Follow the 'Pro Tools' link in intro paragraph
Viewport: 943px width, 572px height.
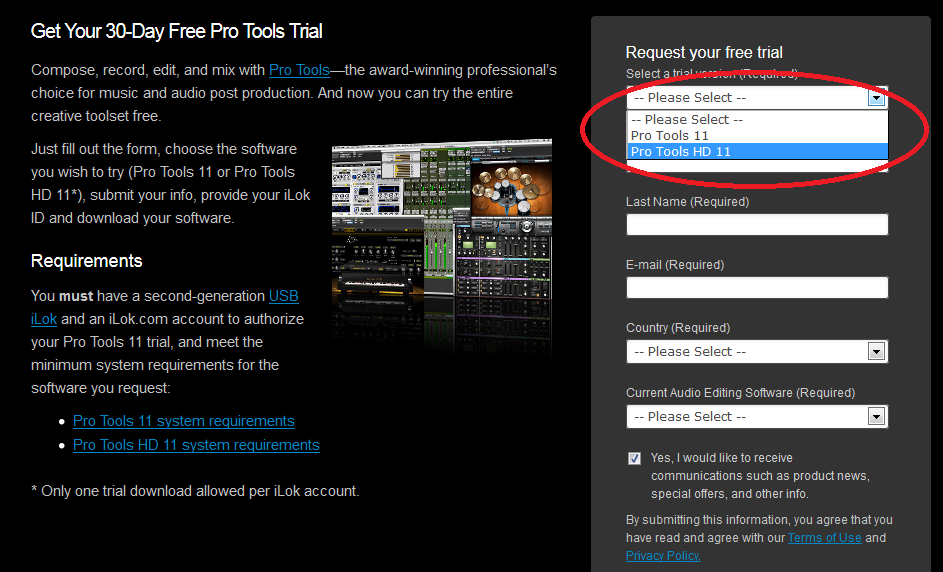[299, 70]
